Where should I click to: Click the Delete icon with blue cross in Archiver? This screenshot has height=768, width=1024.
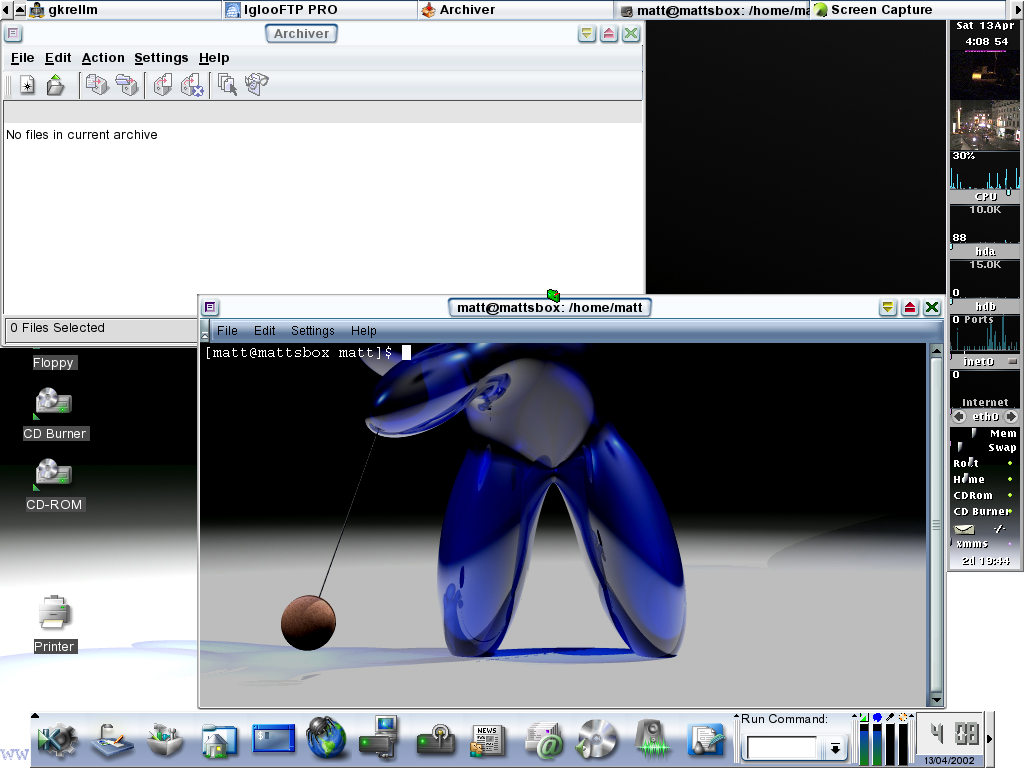192,85
